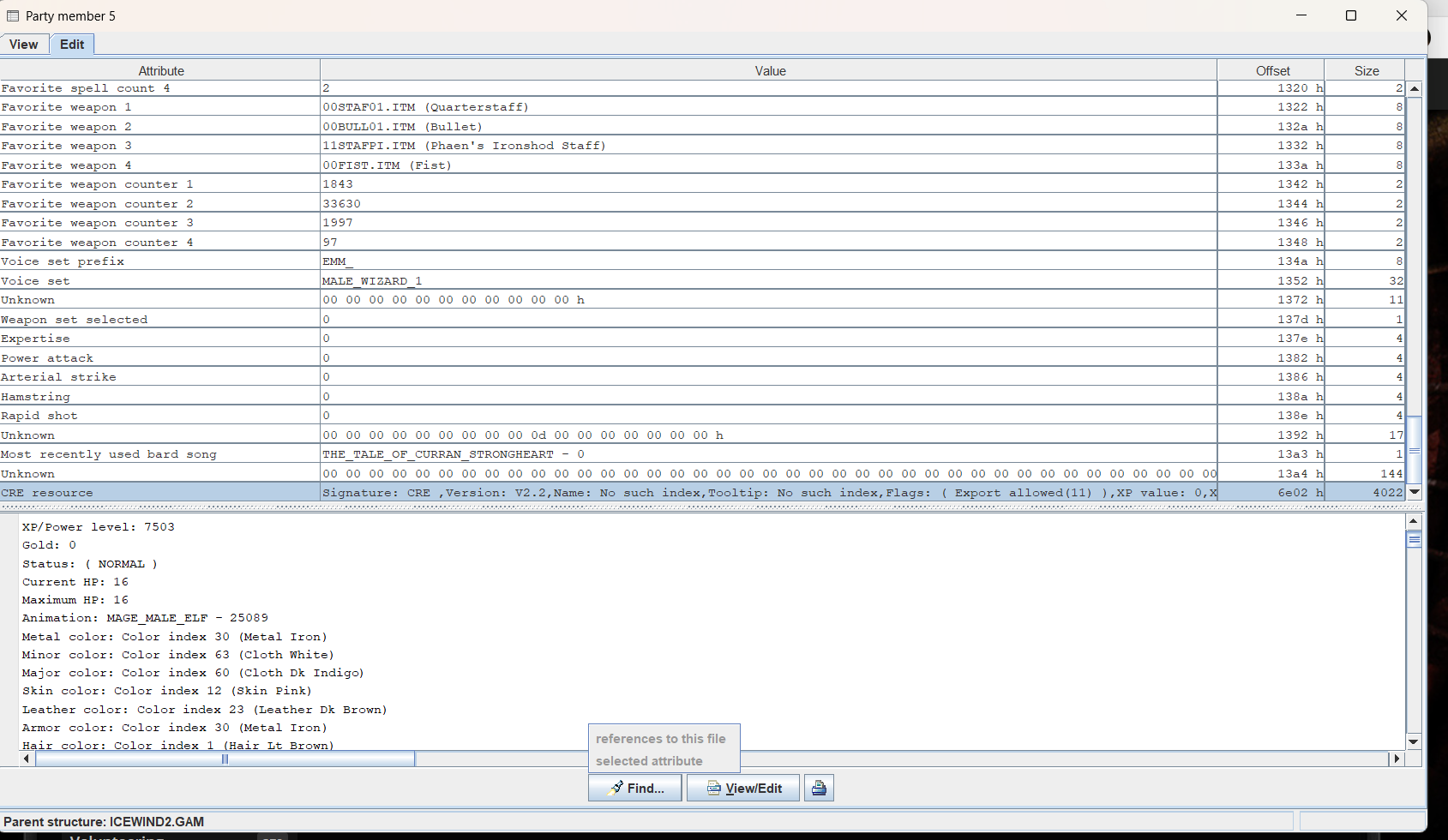
Task: Select Most recently used bard song row
Action: 702,454
